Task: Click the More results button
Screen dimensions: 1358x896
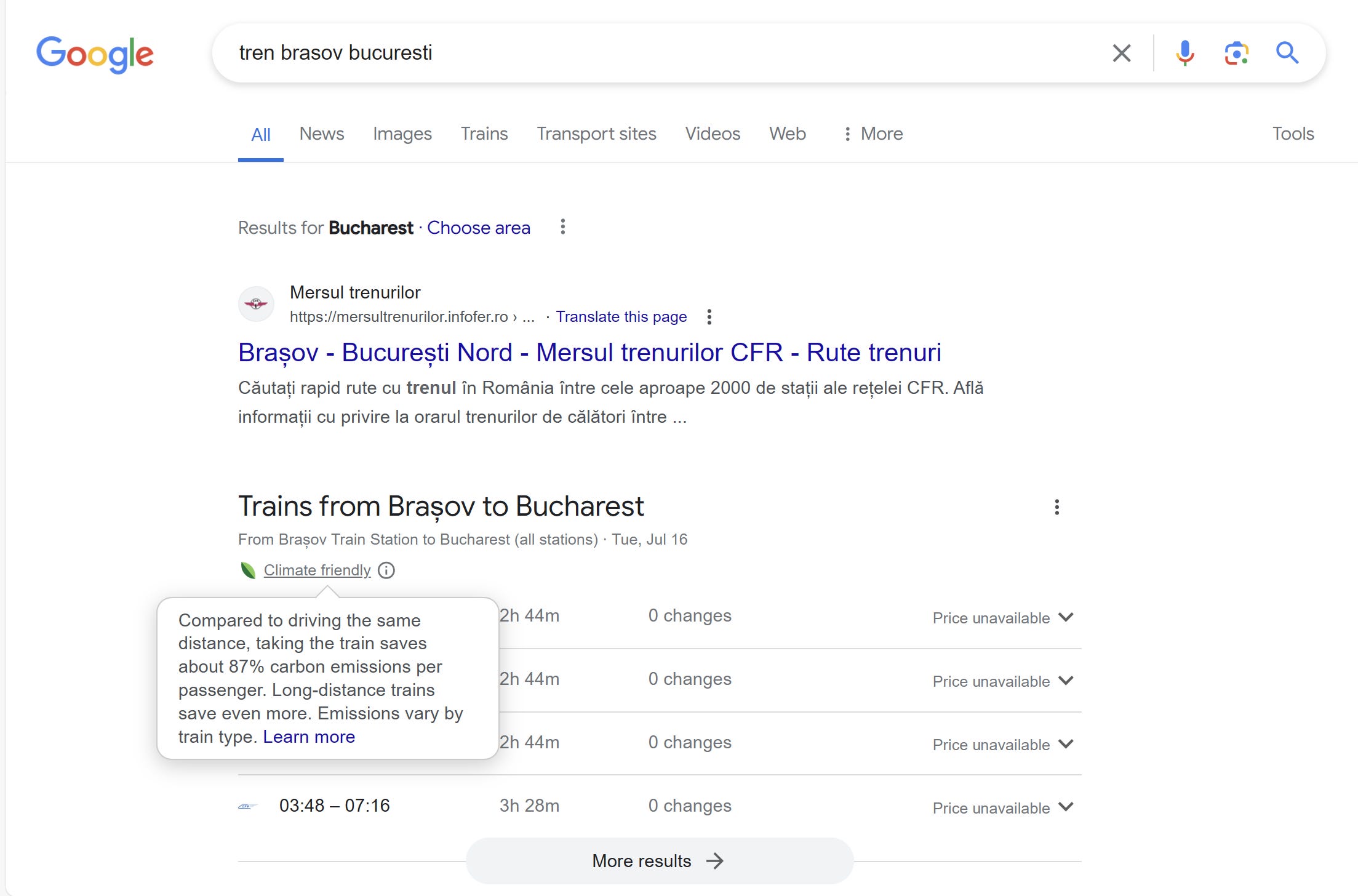Action: (659, 861)
